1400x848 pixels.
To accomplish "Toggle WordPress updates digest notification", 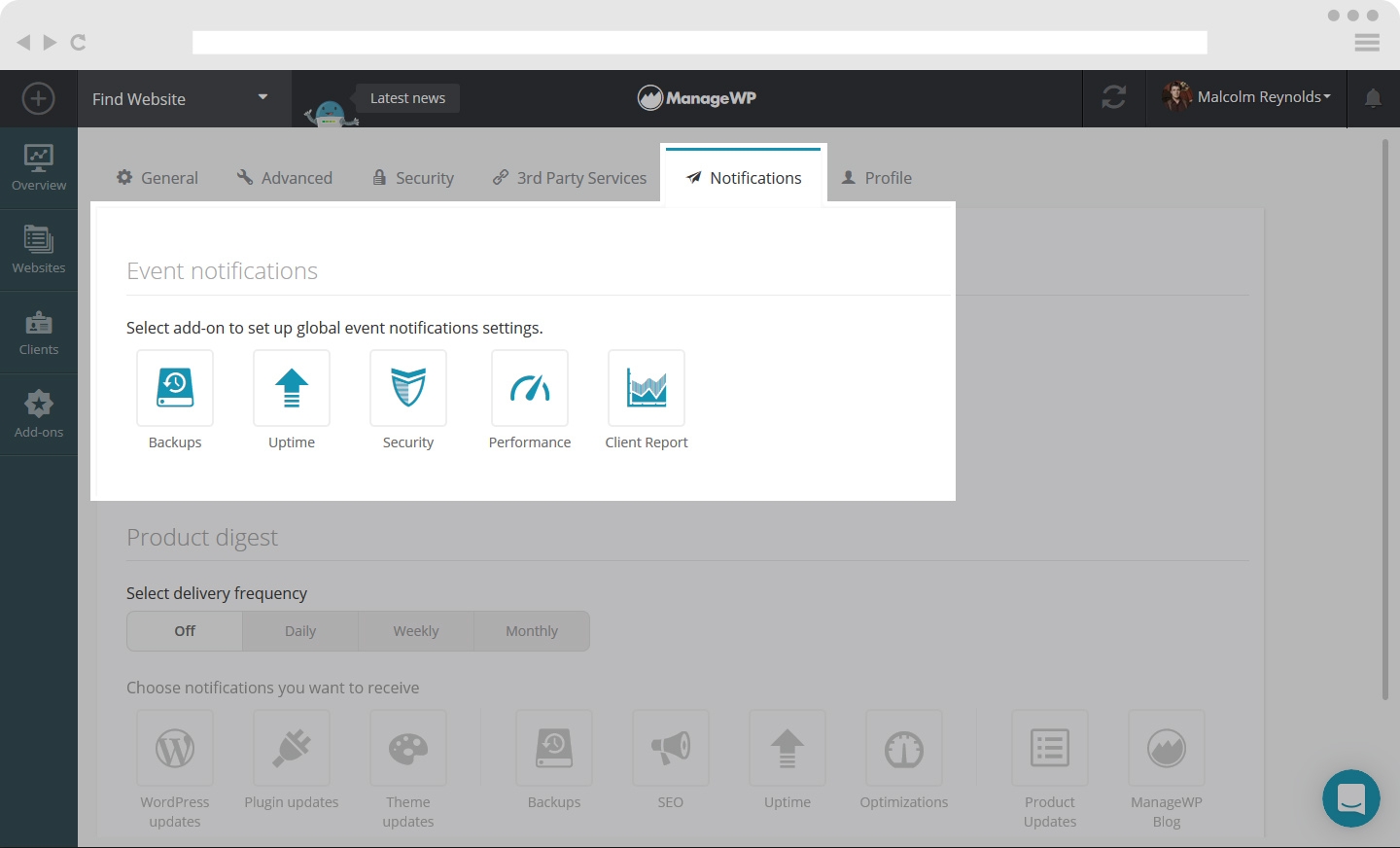I will click(175, 748).
